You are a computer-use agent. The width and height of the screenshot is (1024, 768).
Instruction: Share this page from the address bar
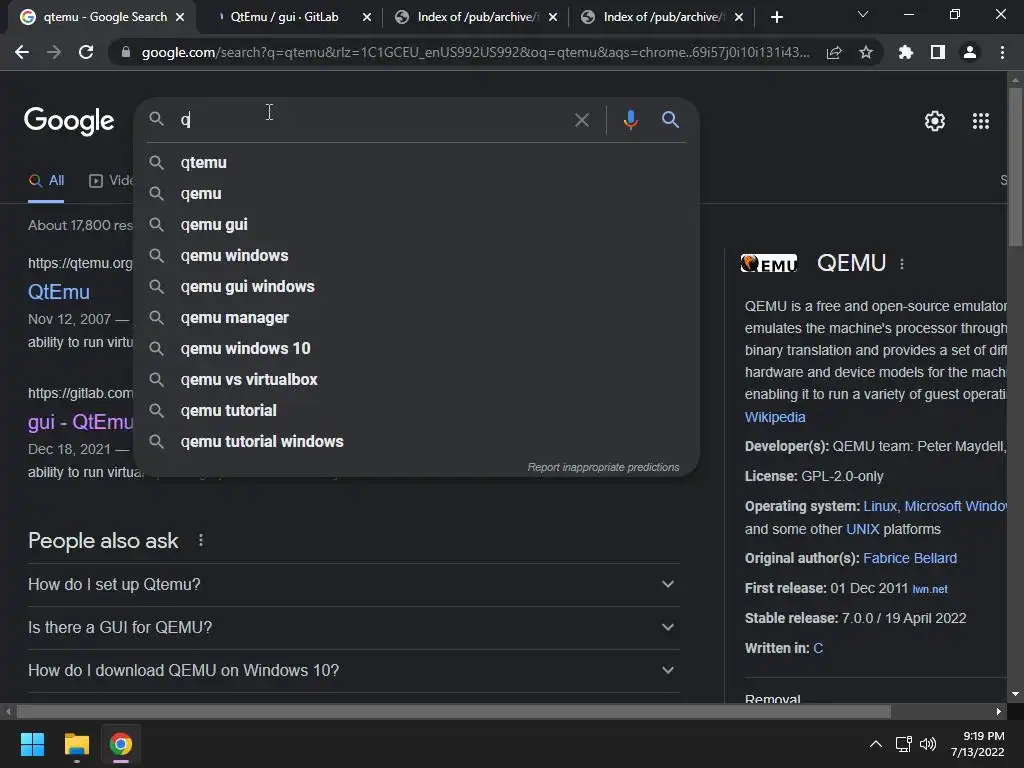834,52
